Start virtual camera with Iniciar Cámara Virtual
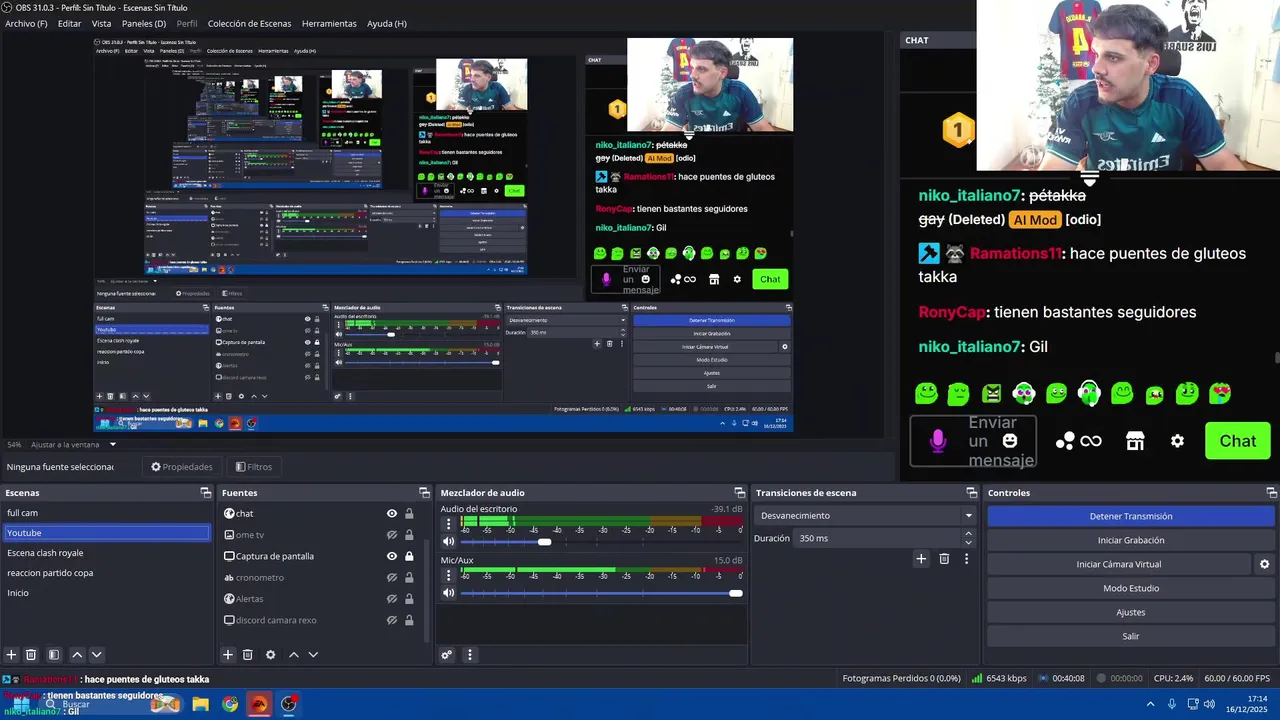 1119,564
